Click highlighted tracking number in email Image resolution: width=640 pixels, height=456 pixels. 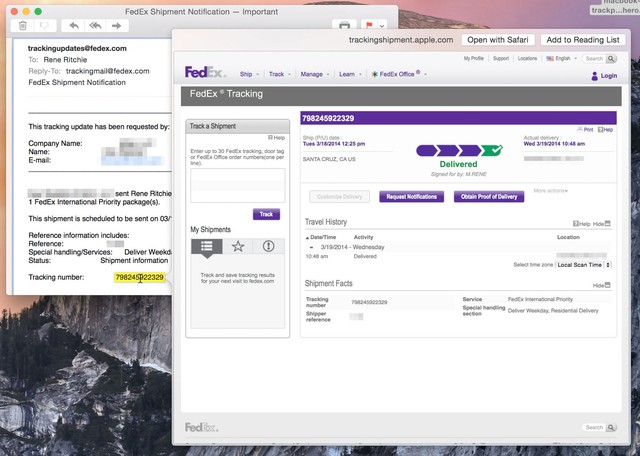point(140,278)
